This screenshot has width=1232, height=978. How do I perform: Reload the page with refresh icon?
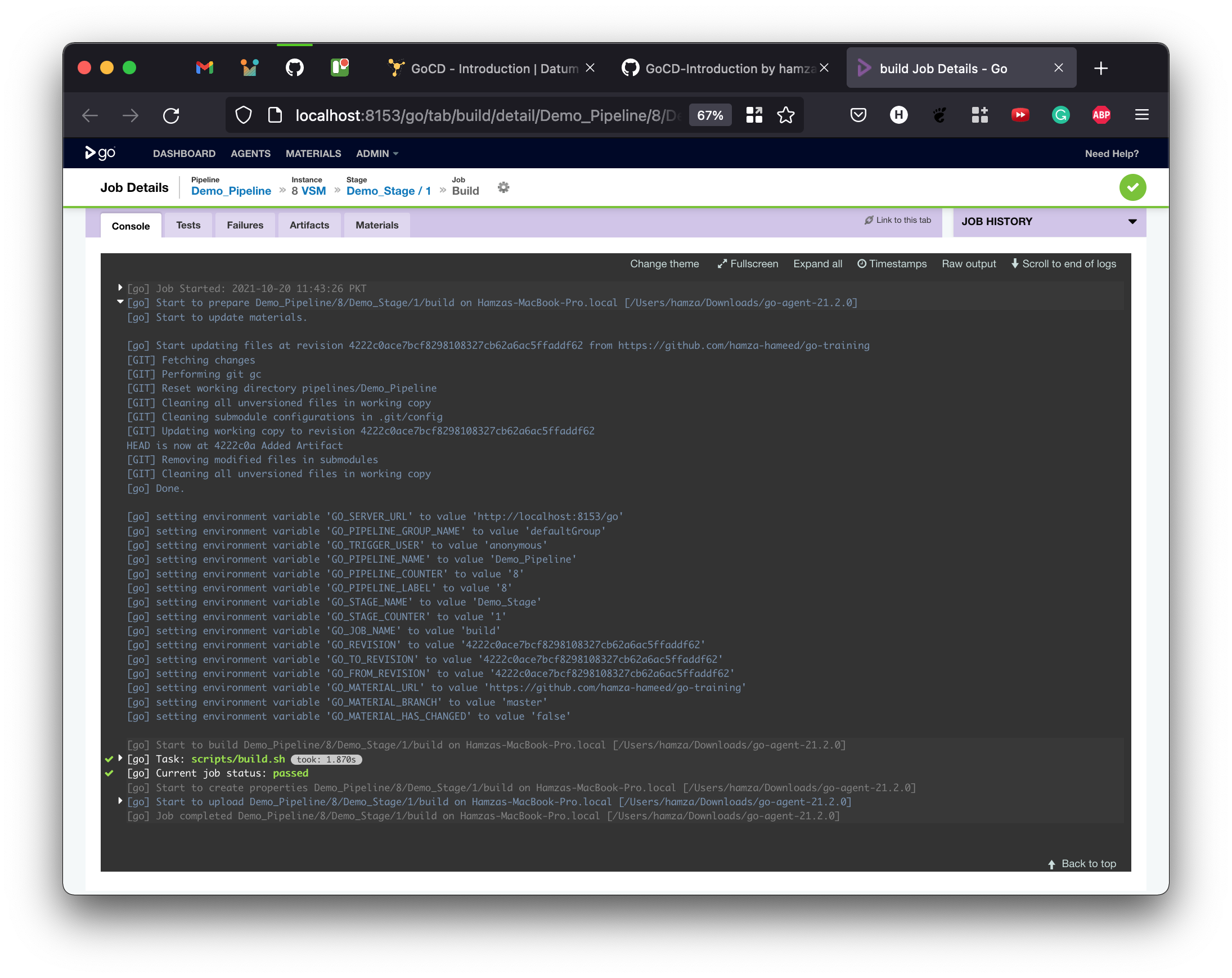pos(171,115)
